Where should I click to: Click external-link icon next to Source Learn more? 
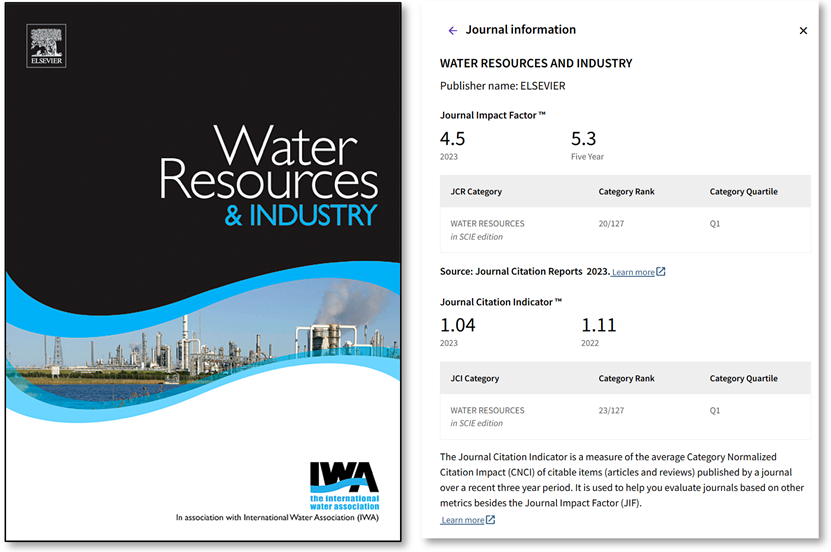point(661,272)
